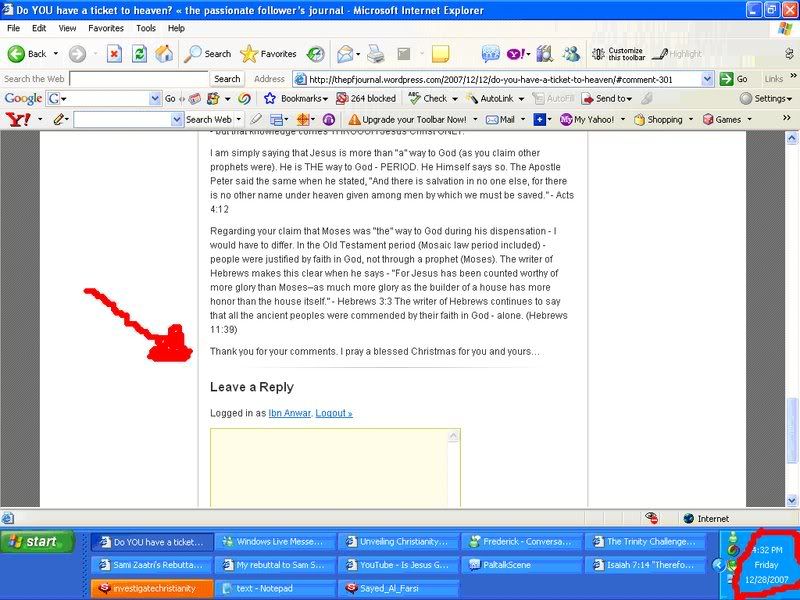
Task: Open the View menu
Action: click(x=67, y=28)
